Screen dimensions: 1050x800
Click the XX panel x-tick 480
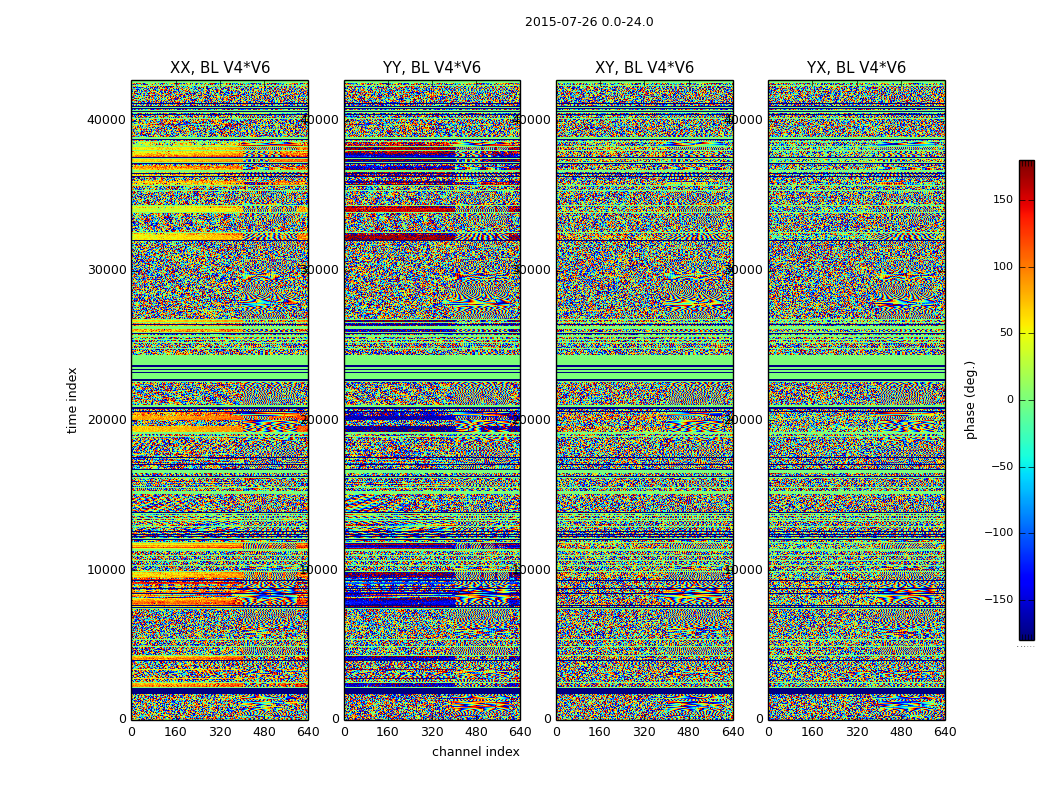[x=264, y=732]
